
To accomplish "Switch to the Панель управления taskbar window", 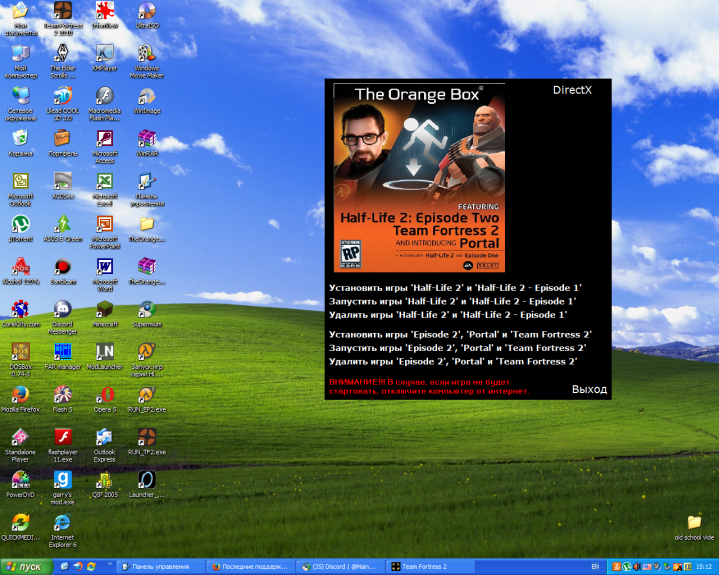I will 160,566.
